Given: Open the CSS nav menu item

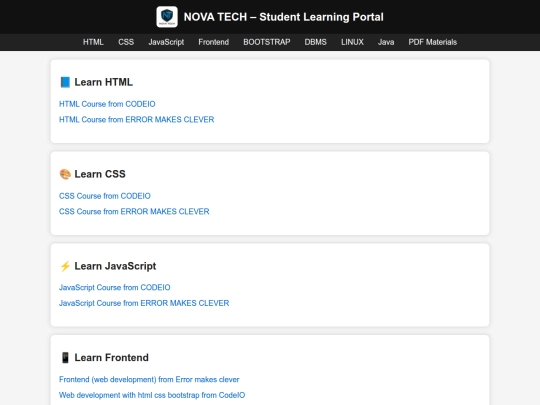Looking at the screenshot, I should click(126, 42).
